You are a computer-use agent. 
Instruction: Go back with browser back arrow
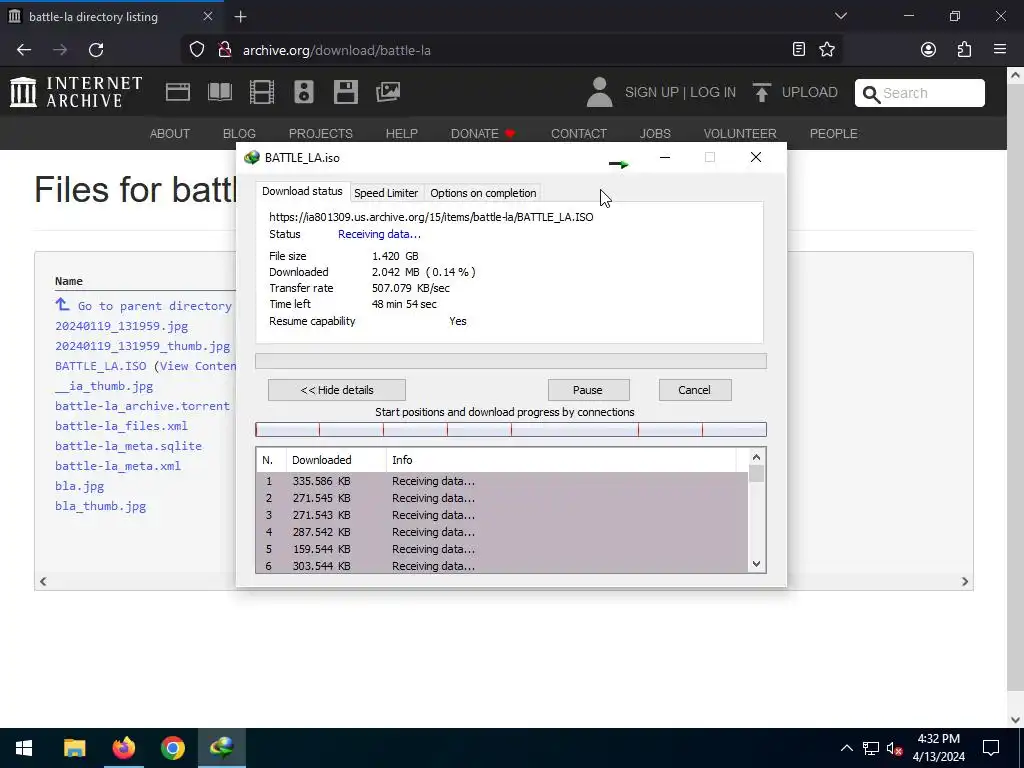[24, 50]
